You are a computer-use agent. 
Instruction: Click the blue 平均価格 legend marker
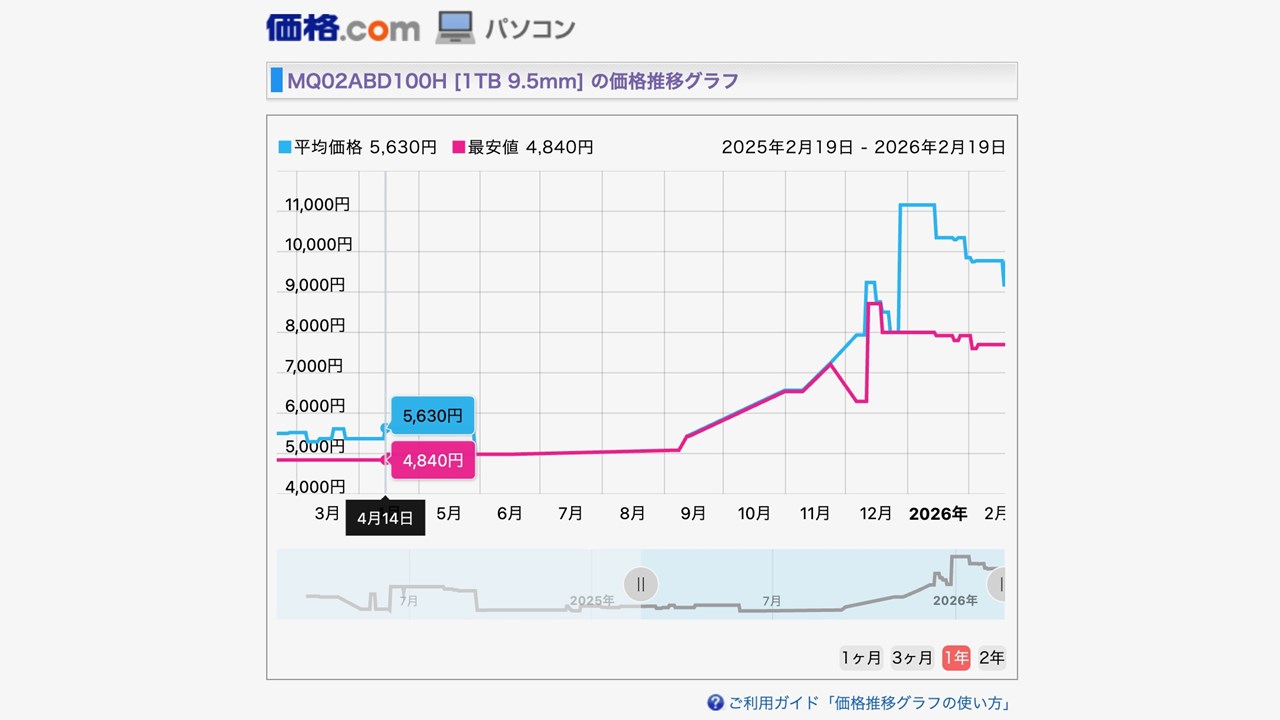(x=285, y=146)
